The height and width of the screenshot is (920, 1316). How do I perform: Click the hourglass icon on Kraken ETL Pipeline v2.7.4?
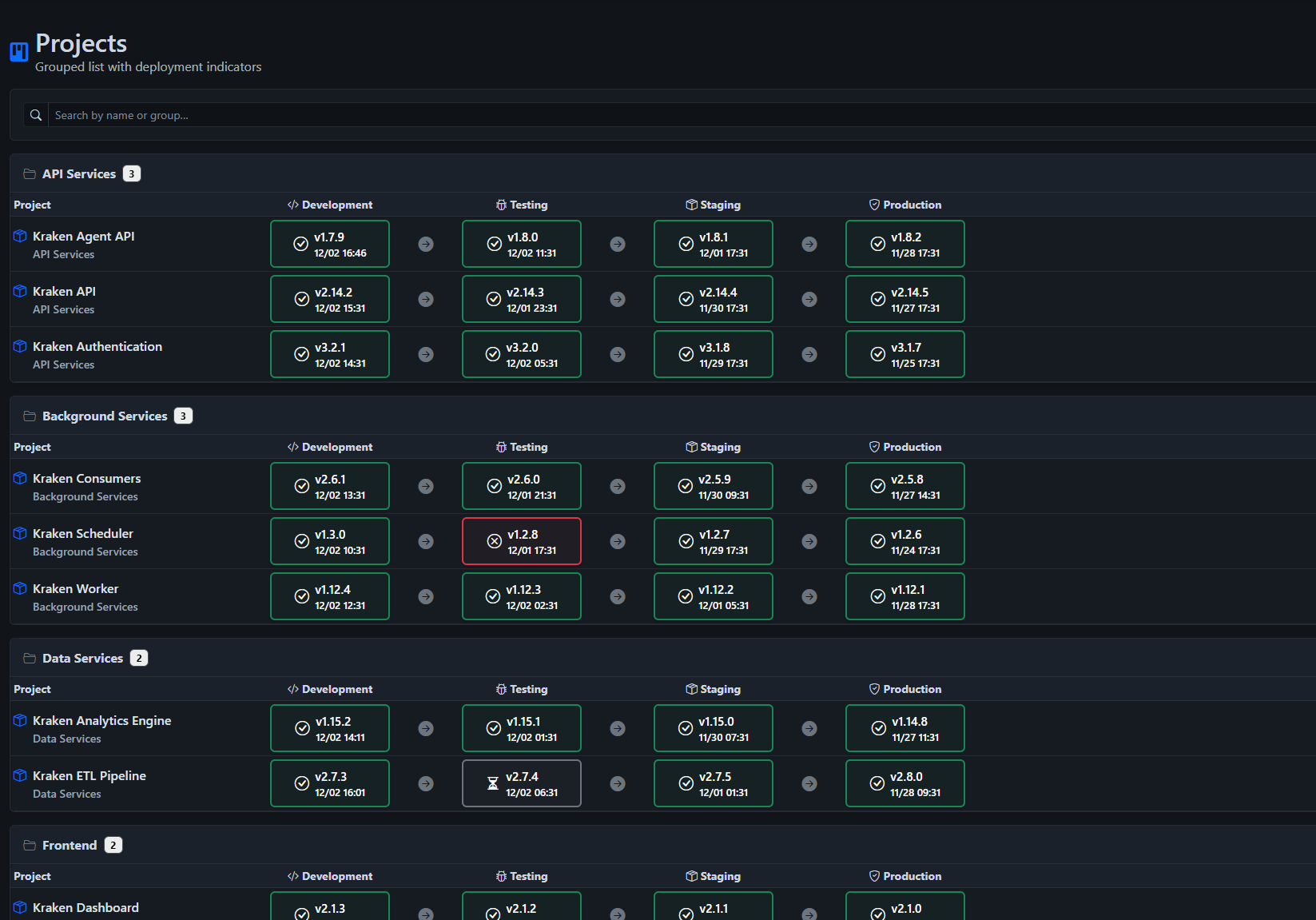tap(492, 783)
